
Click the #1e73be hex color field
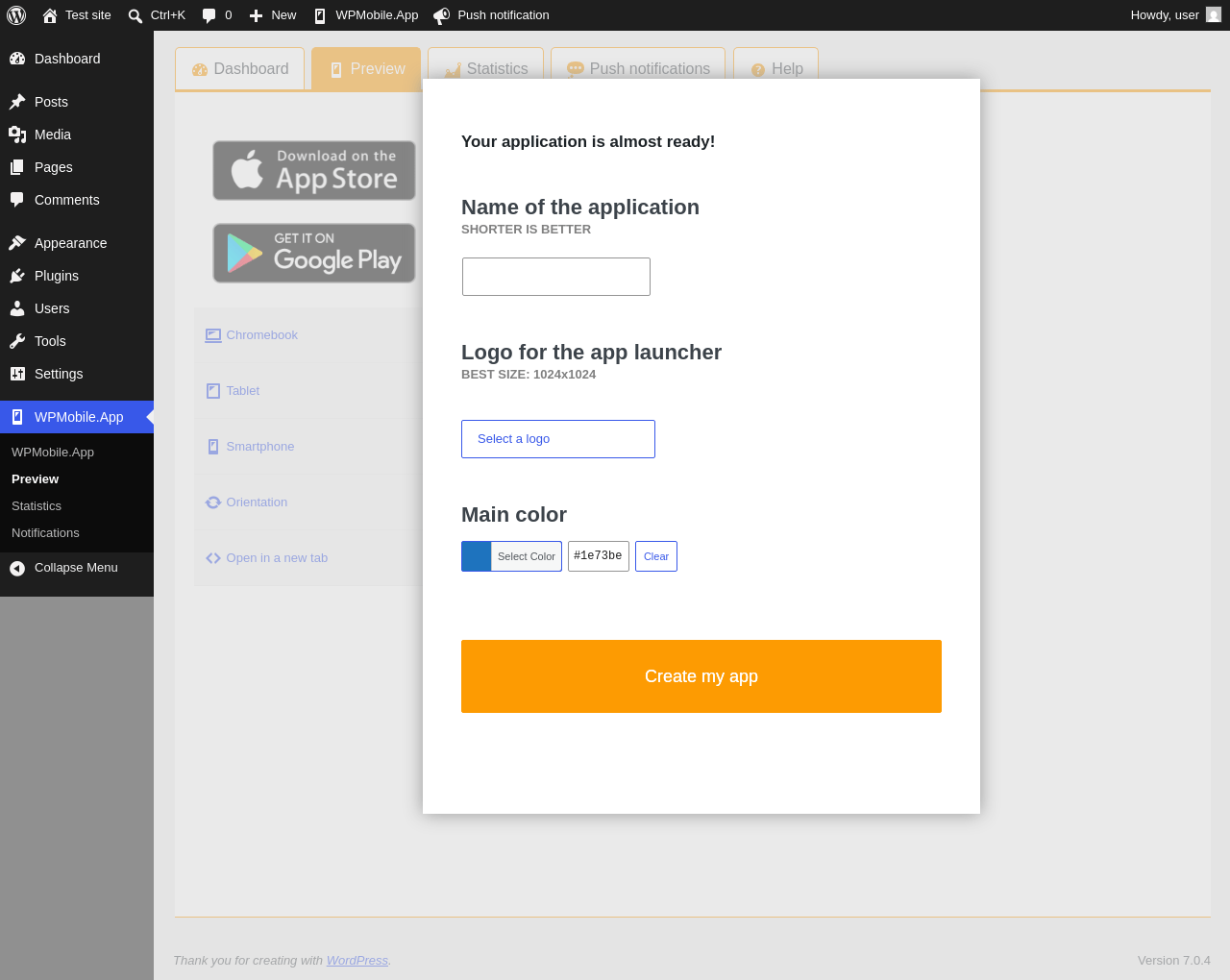coord(599,556)
